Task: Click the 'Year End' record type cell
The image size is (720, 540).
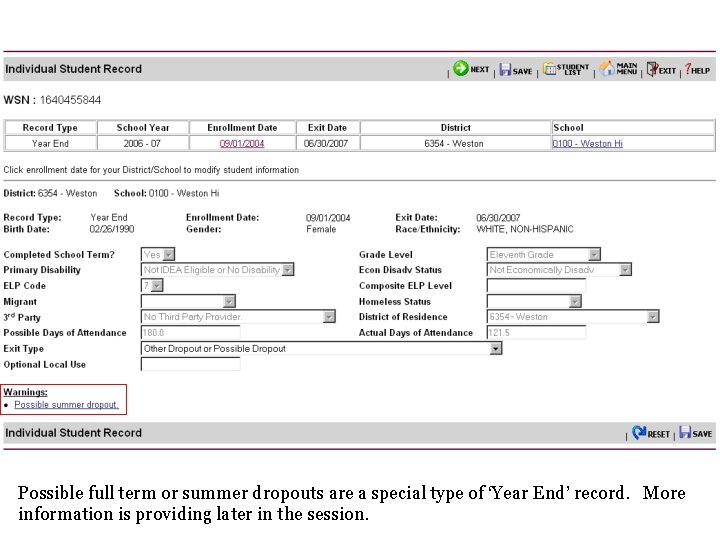Action: [51, 143]
